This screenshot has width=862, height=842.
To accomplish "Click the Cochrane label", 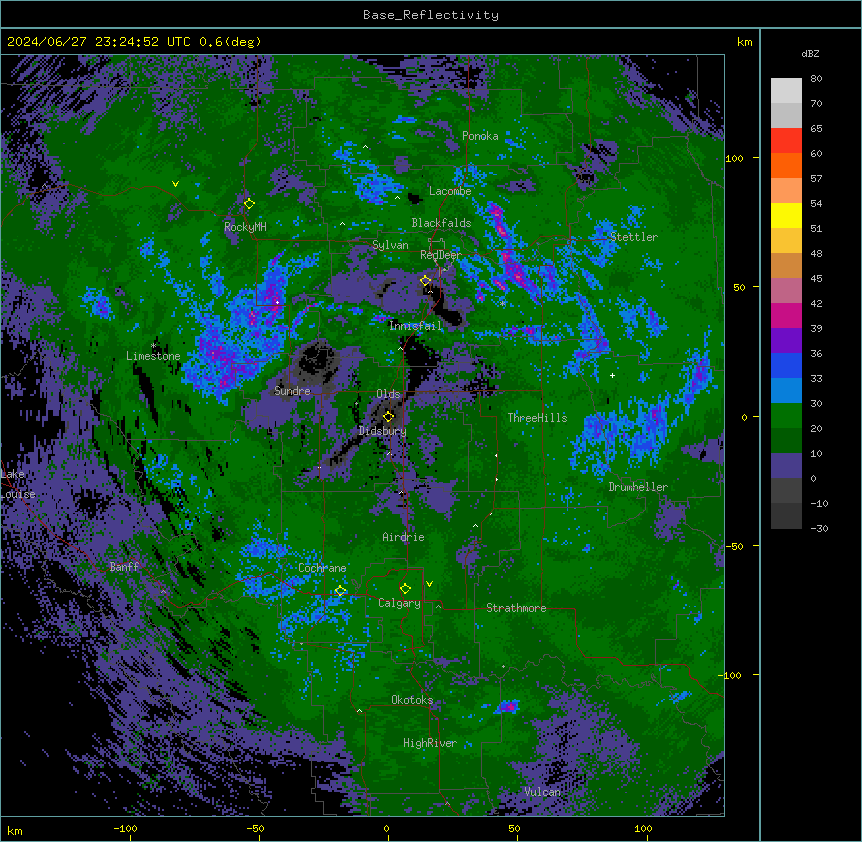I will tap(322, 568).
